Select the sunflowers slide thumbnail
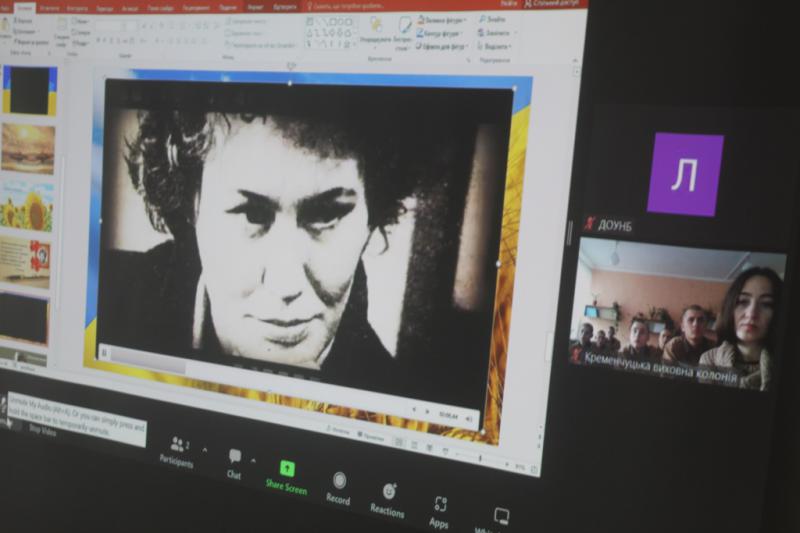This screenshot has height=533, width=800. pos(27,206)
